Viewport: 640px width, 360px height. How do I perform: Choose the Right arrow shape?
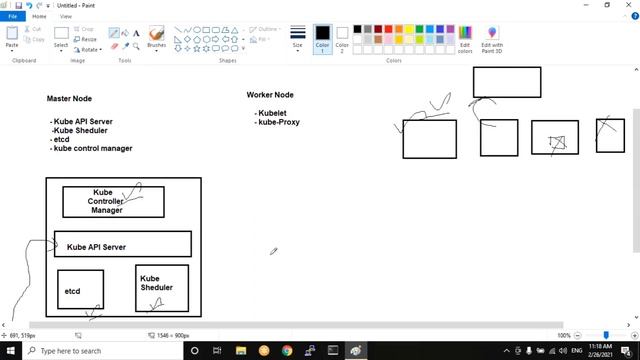click(x=216, y=40)
